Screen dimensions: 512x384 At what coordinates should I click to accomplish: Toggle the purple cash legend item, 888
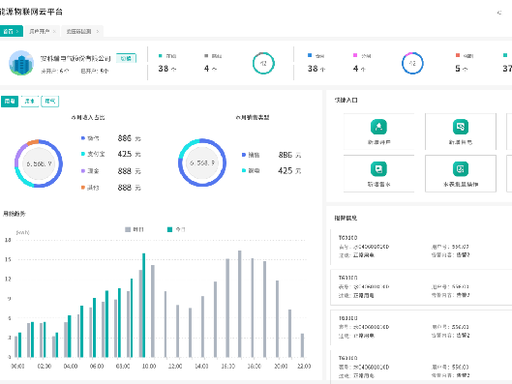coord(111,171)
